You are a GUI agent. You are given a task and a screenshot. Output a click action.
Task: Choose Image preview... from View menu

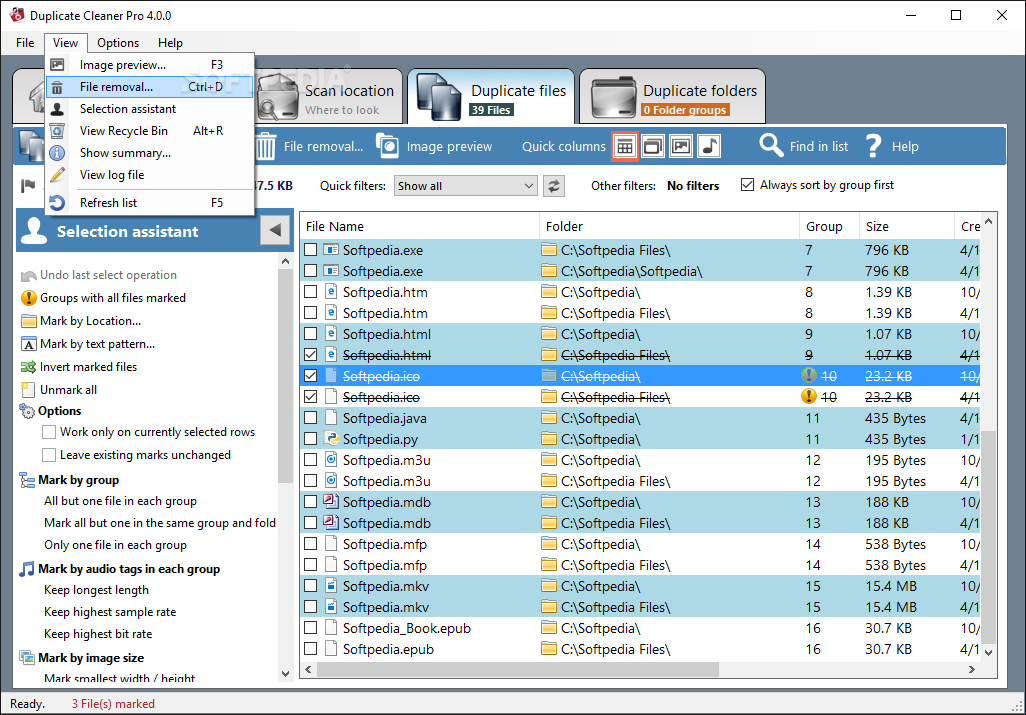click(x=150, y=65)
